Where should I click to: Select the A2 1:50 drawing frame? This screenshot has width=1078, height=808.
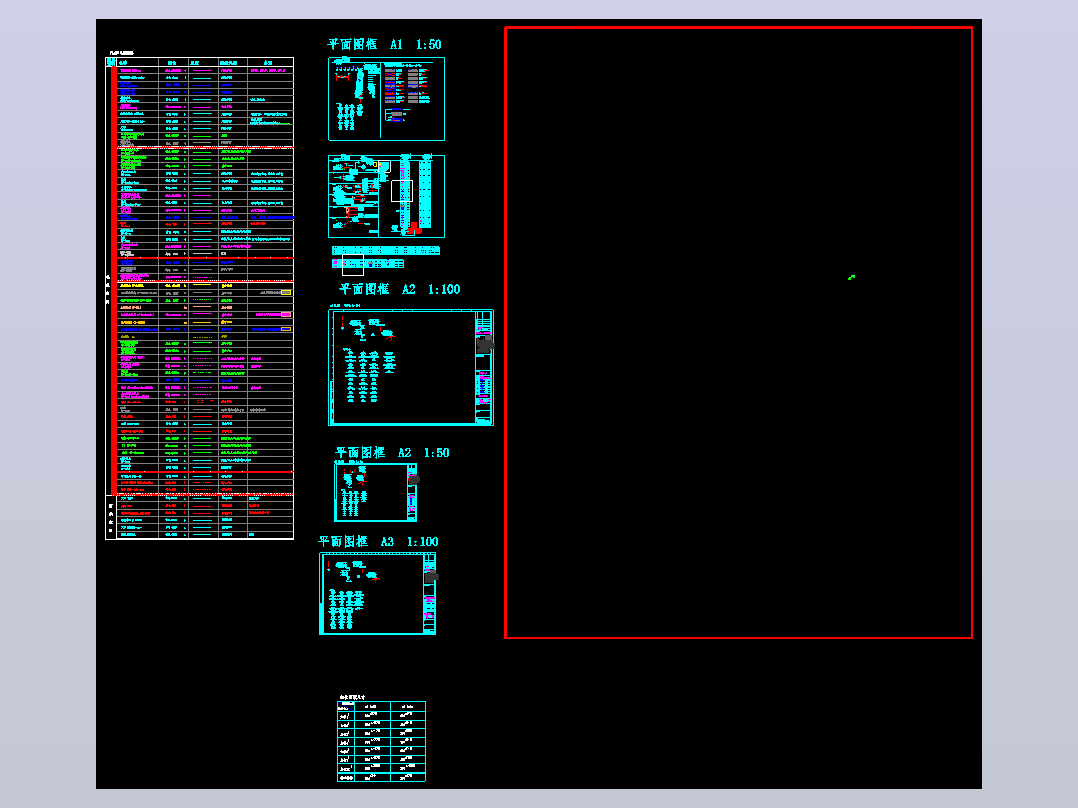(x=376, y=492)
